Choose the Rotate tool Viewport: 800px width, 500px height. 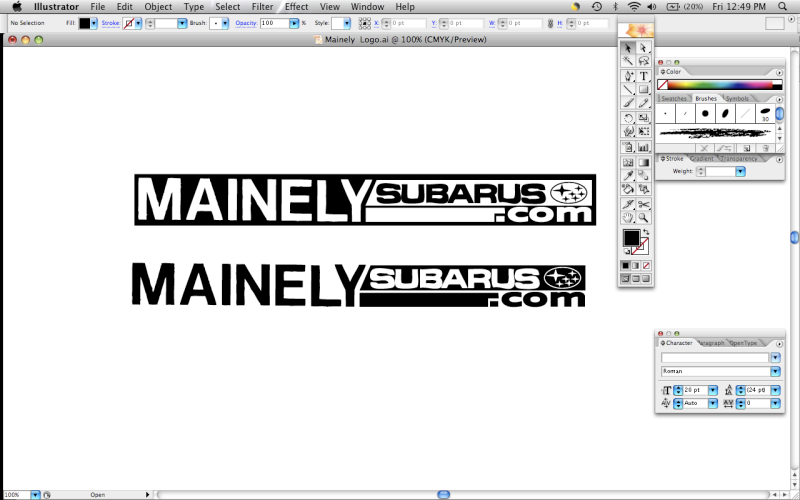tap(628, 118)
